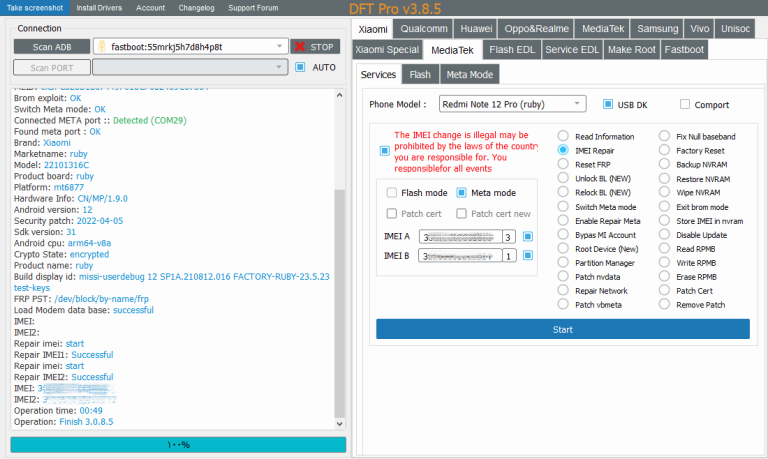Select IMEI Repair radio option

563,150
